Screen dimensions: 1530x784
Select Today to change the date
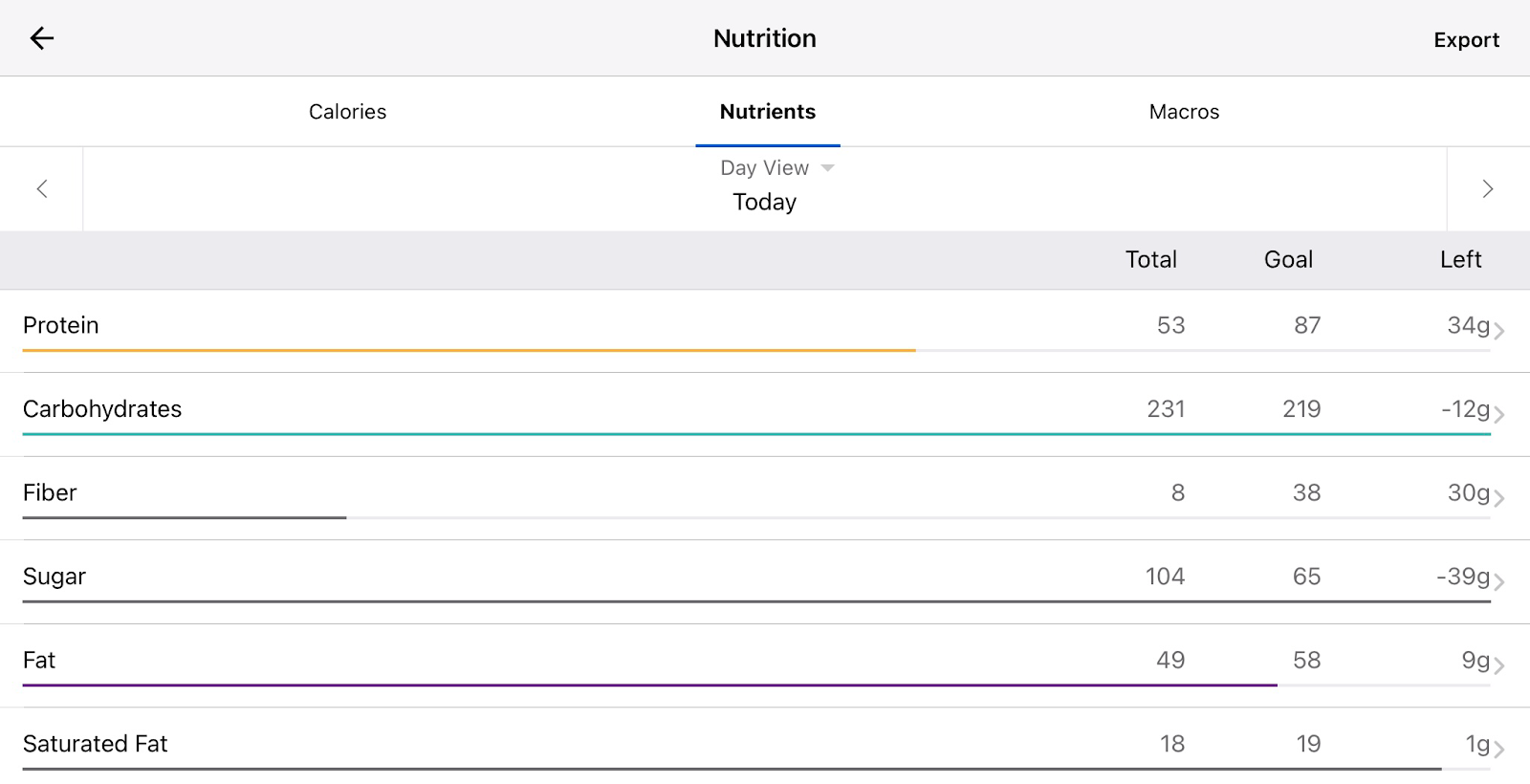(x=763, y=202)
